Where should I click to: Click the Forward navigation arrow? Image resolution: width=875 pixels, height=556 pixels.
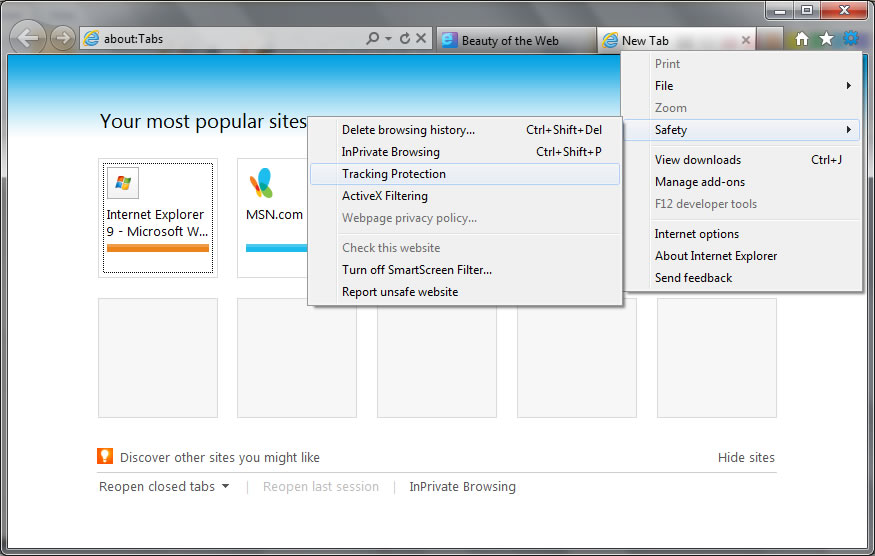point(63,38)
